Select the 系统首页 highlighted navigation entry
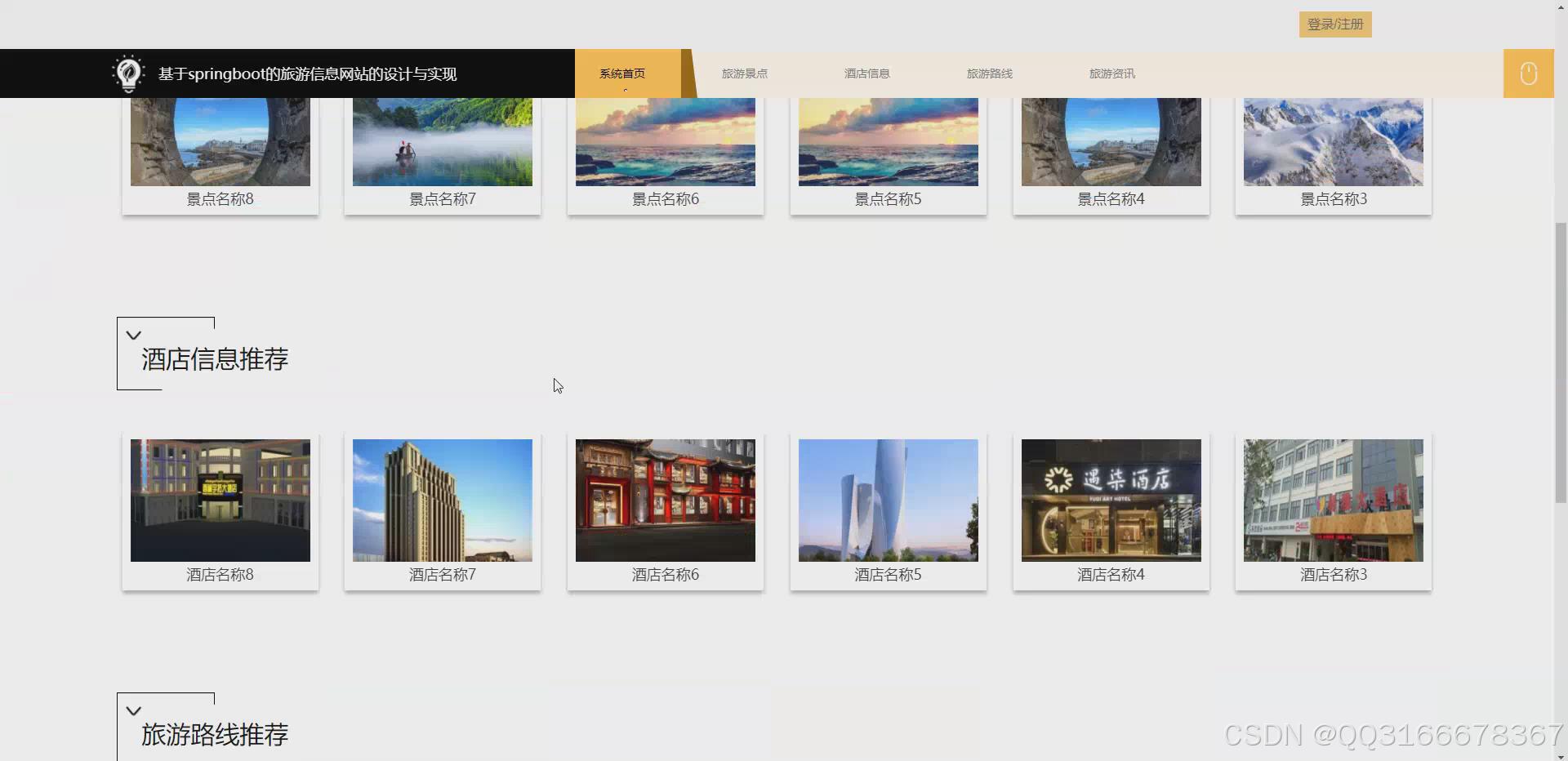 point(621,73)
